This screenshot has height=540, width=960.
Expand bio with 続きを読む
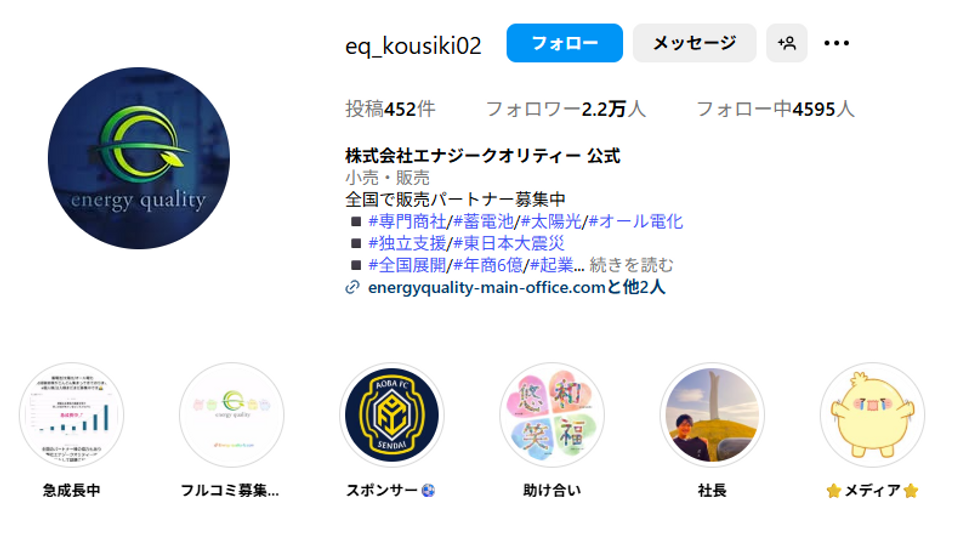tap(631, 265)
